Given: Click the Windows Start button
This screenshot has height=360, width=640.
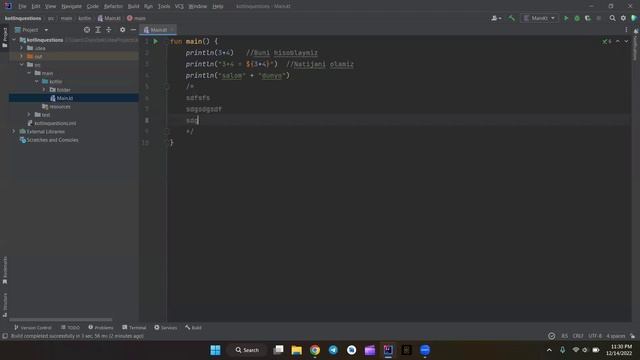Looking at the screenshot, I should click(x=215, y=350).
